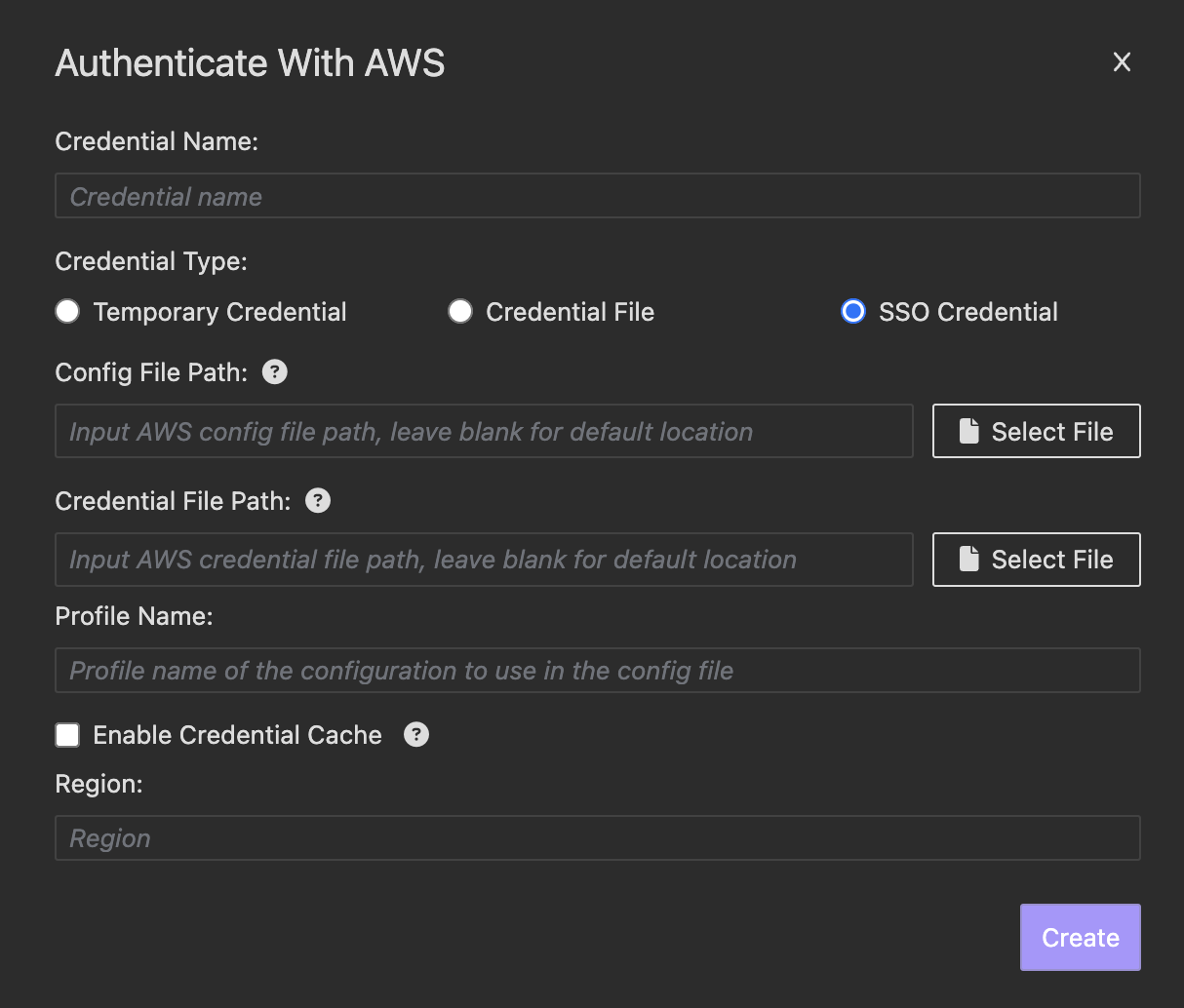Click the 'Credential Name:' label

point(156,141)
